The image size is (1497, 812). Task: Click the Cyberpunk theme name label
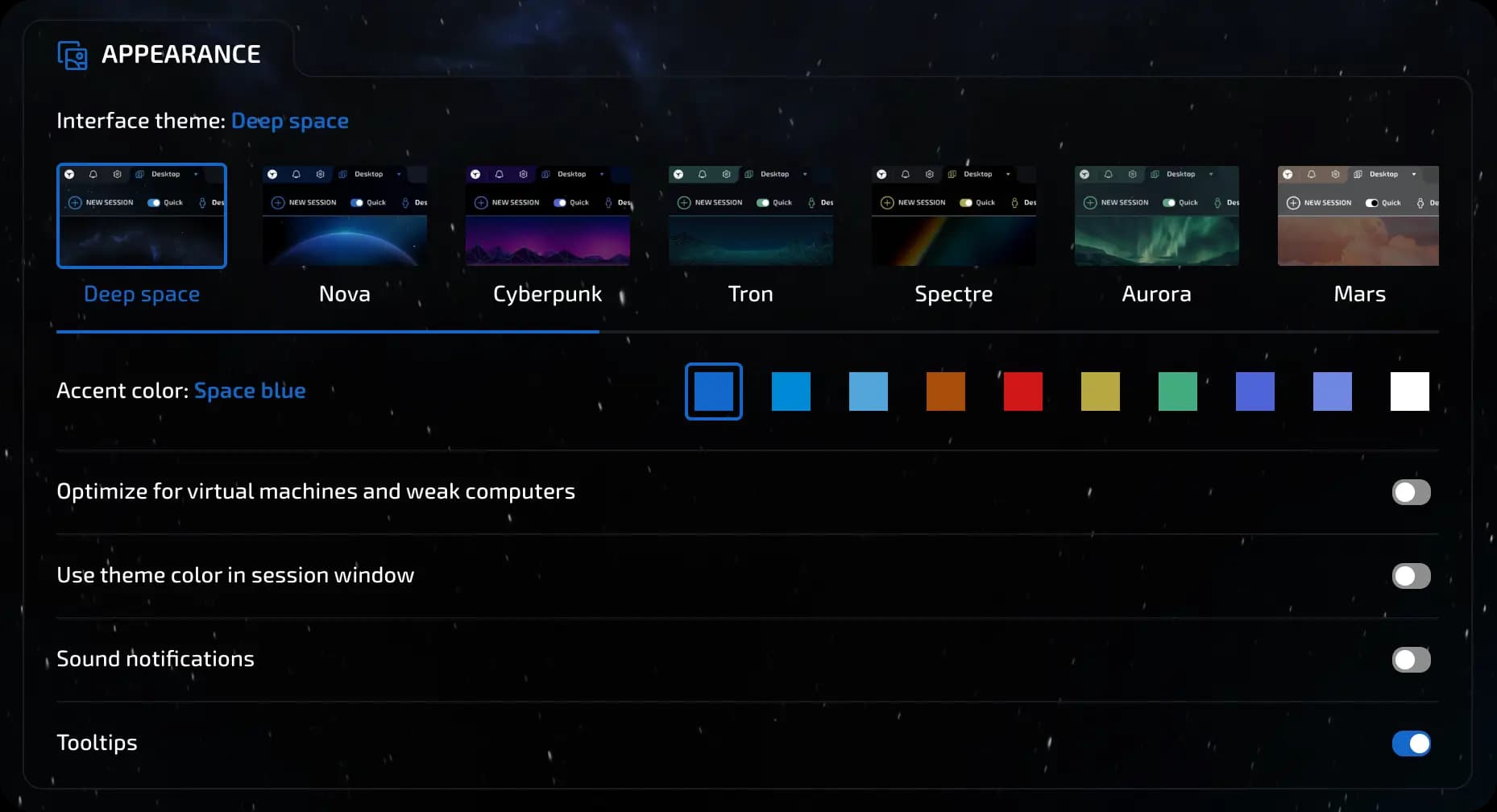pos(548,294)
